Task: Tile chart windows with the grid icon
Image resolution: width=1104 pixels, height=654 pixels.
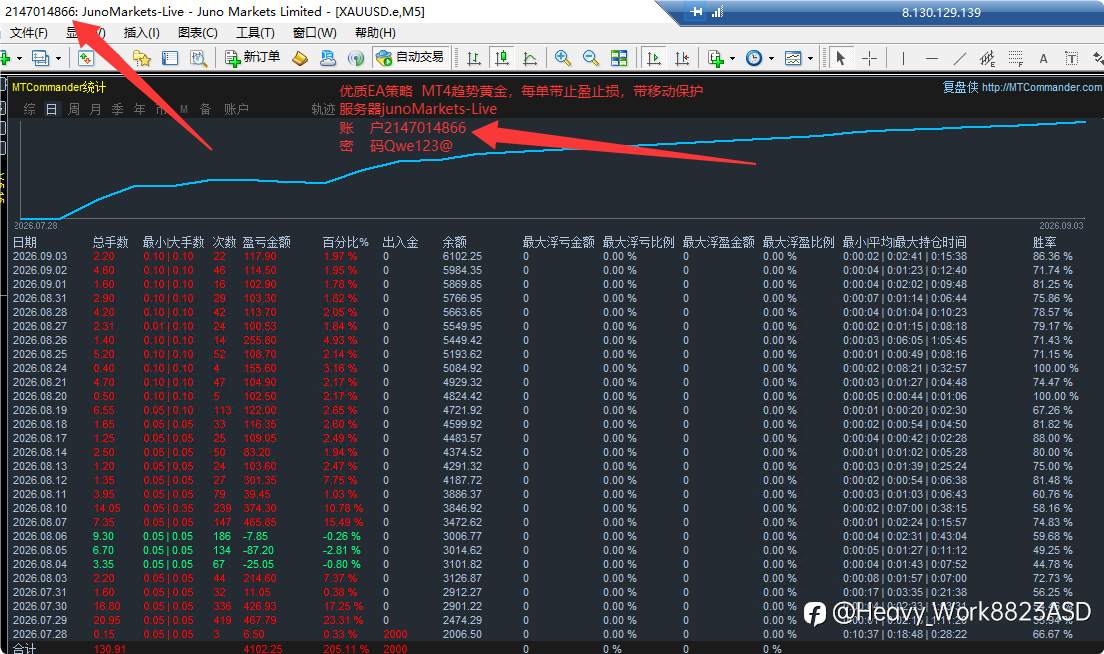Action: (619, 58)
